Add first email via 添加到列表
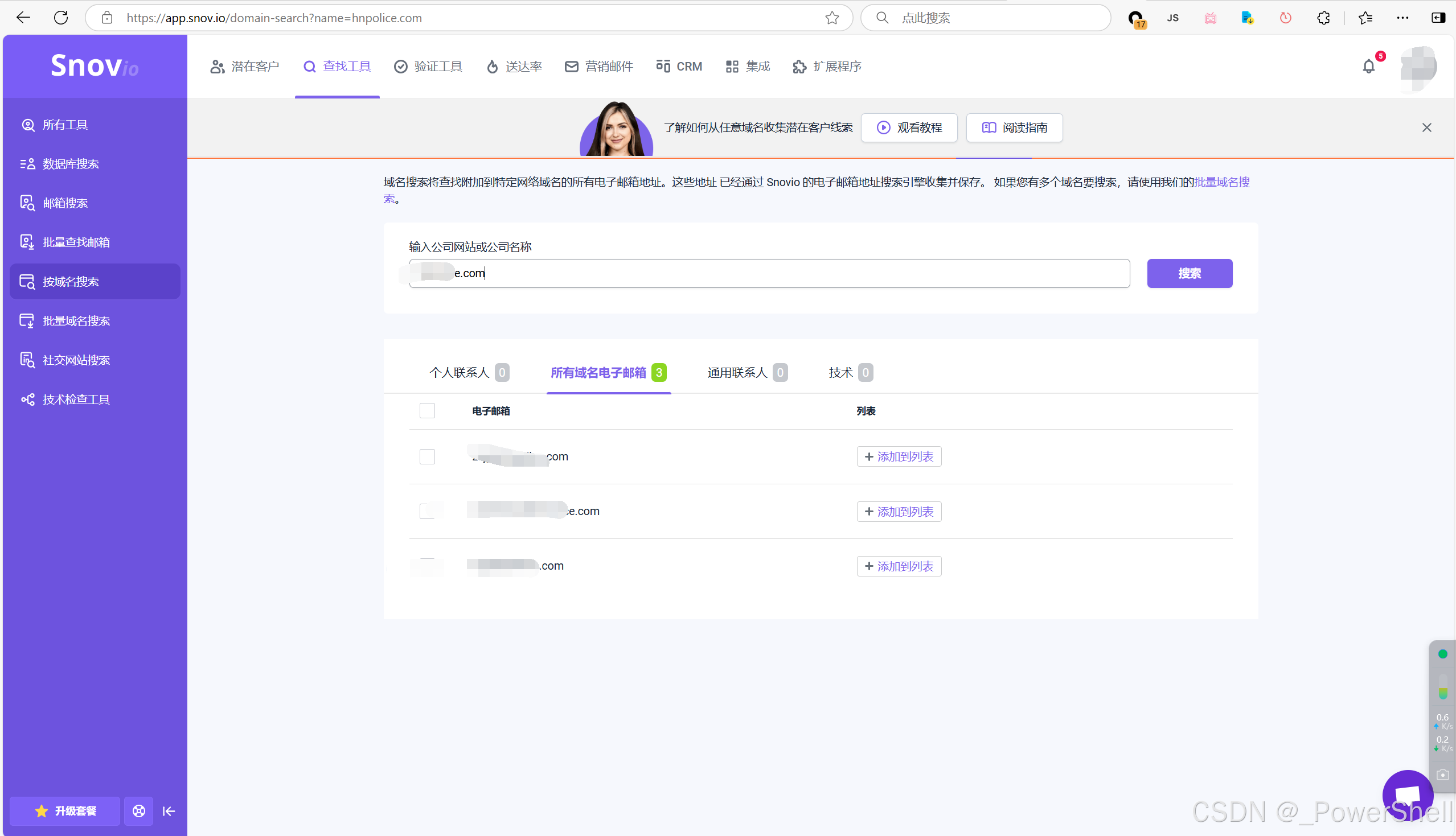The height and width of the screenshot is (836, 1456). [899, 456]
